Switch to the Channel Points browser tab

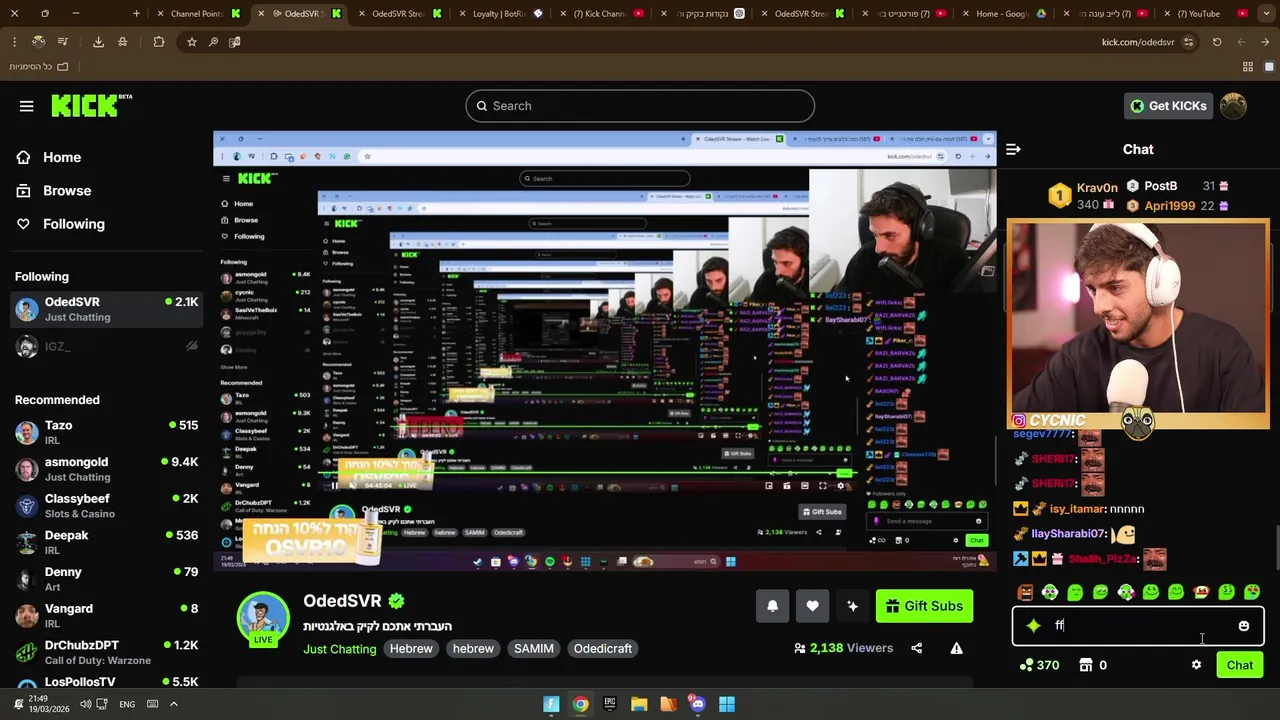click(x=201, y=14)
